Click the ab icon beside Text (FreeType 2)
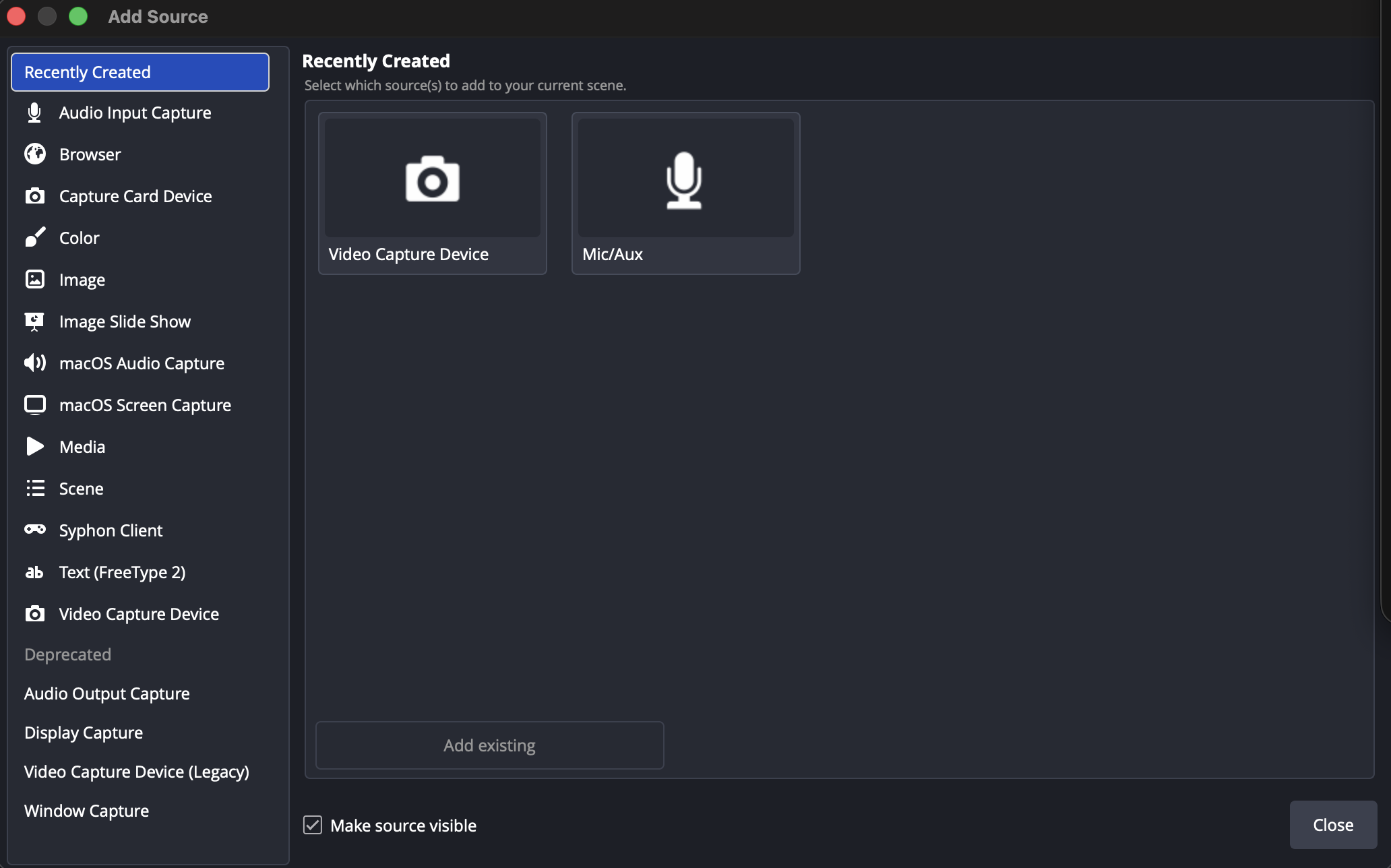 point(34,572)
